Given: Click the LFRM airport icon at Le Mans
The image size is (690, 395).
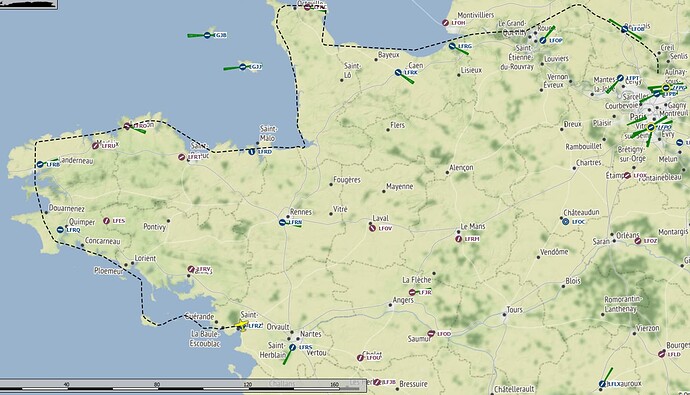Looking at the screenshot, I should pos(459,239).
